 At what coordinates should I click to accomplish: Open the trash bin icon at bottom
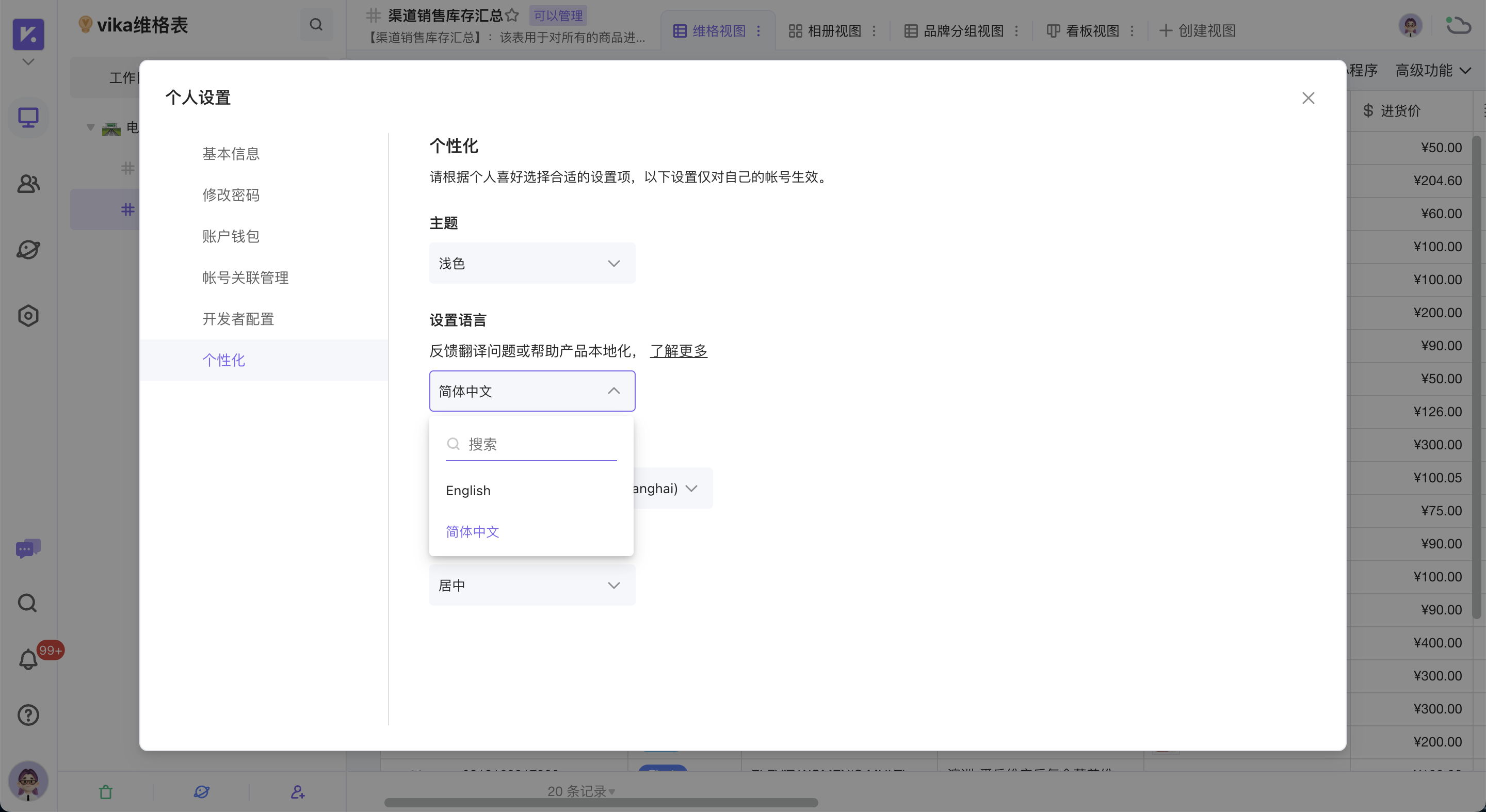pos(106,792)
